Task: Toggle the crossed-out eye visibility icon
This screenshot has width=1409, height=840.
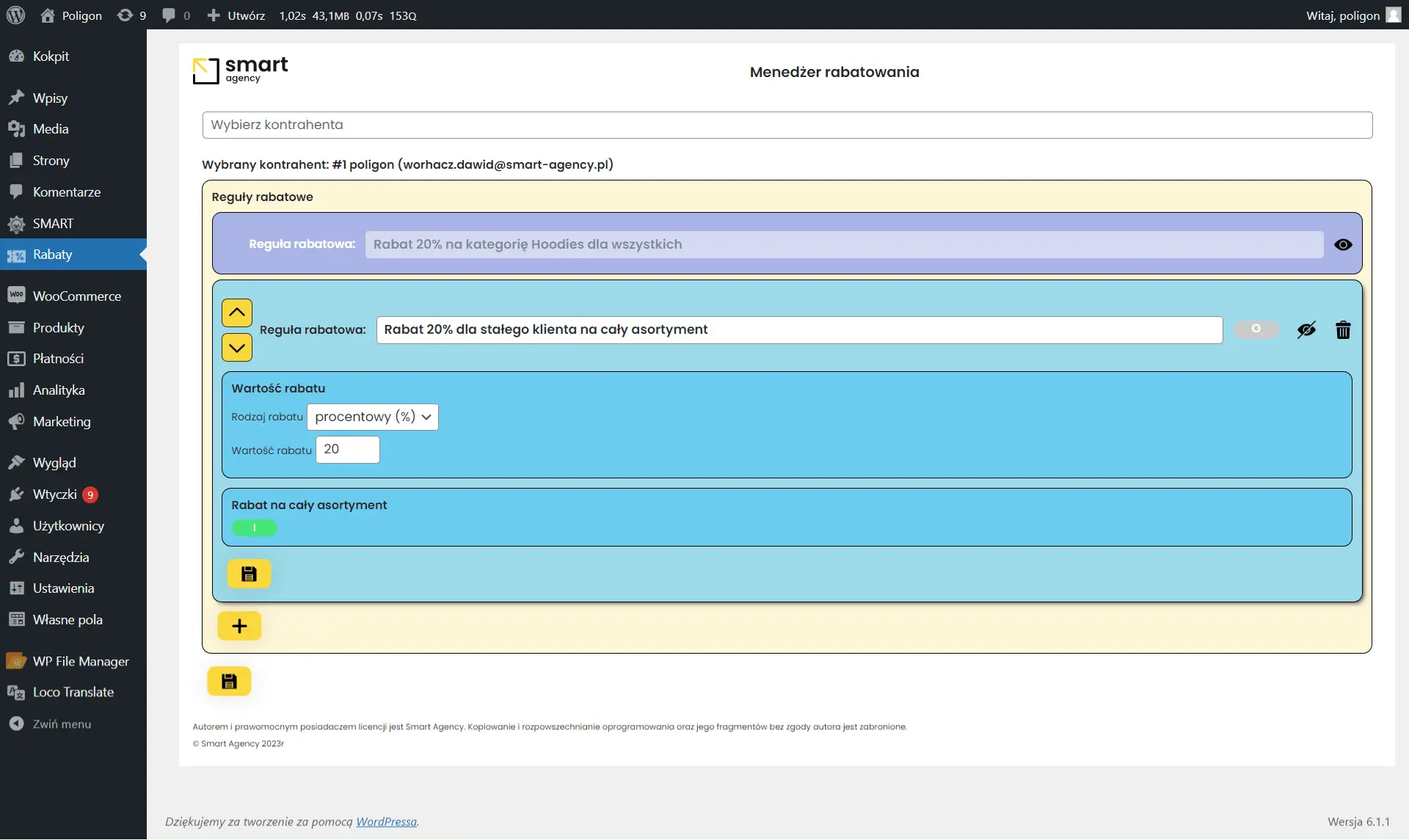Action: tap(1306, 330)
